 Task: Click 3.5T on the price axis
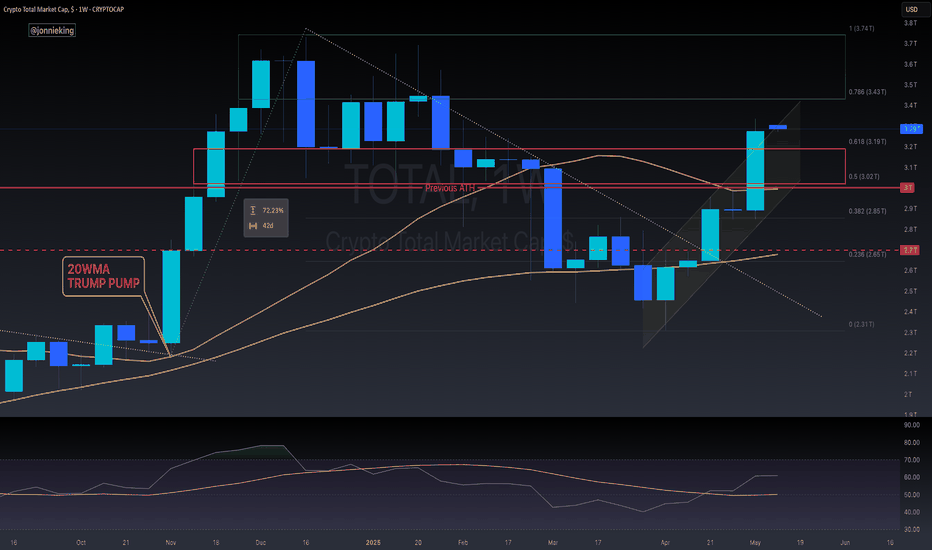910,85
